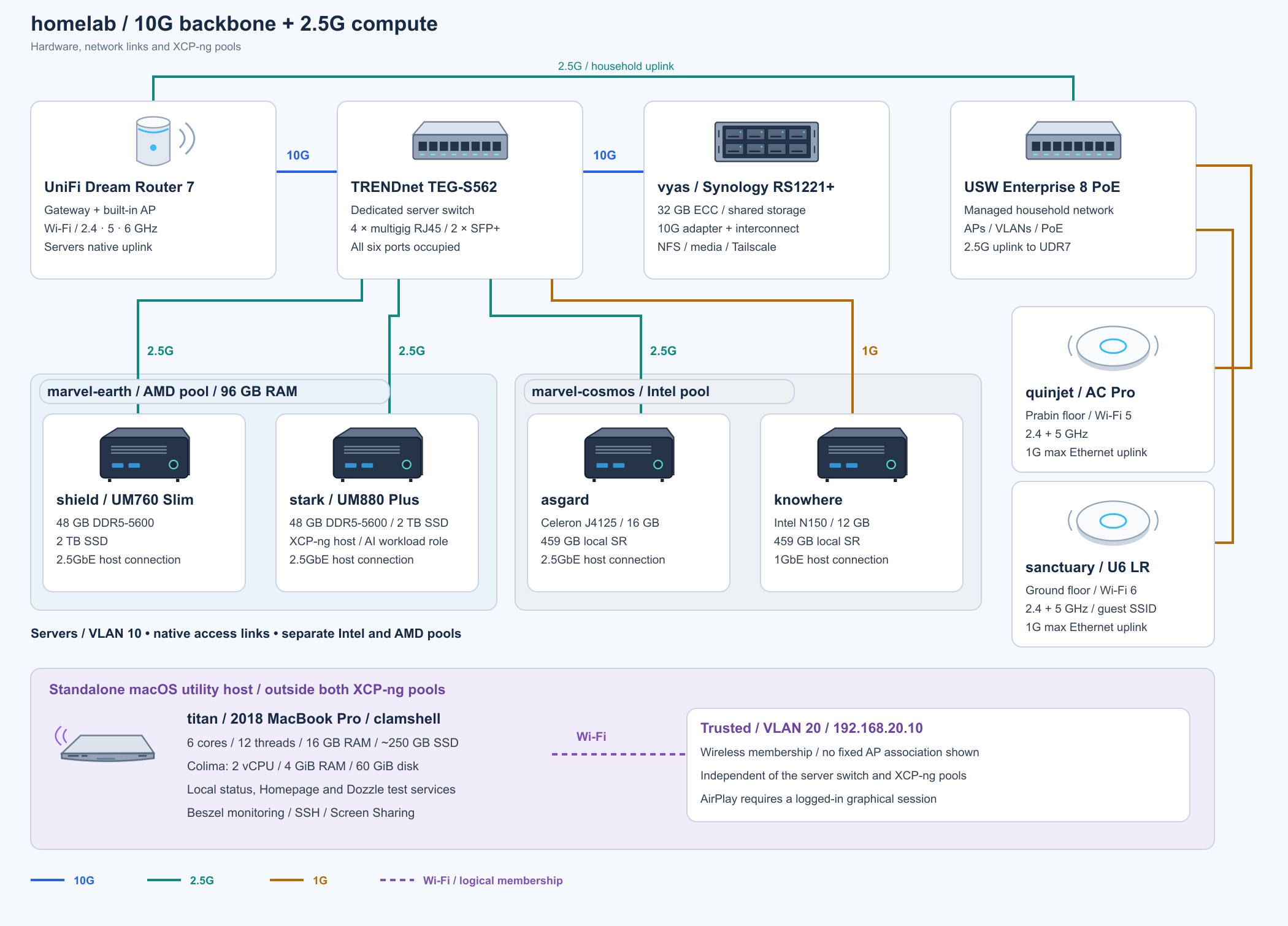Click the titan MacBook Pro laptop icon
This screenshot has width=1288, height=926.
105,743
